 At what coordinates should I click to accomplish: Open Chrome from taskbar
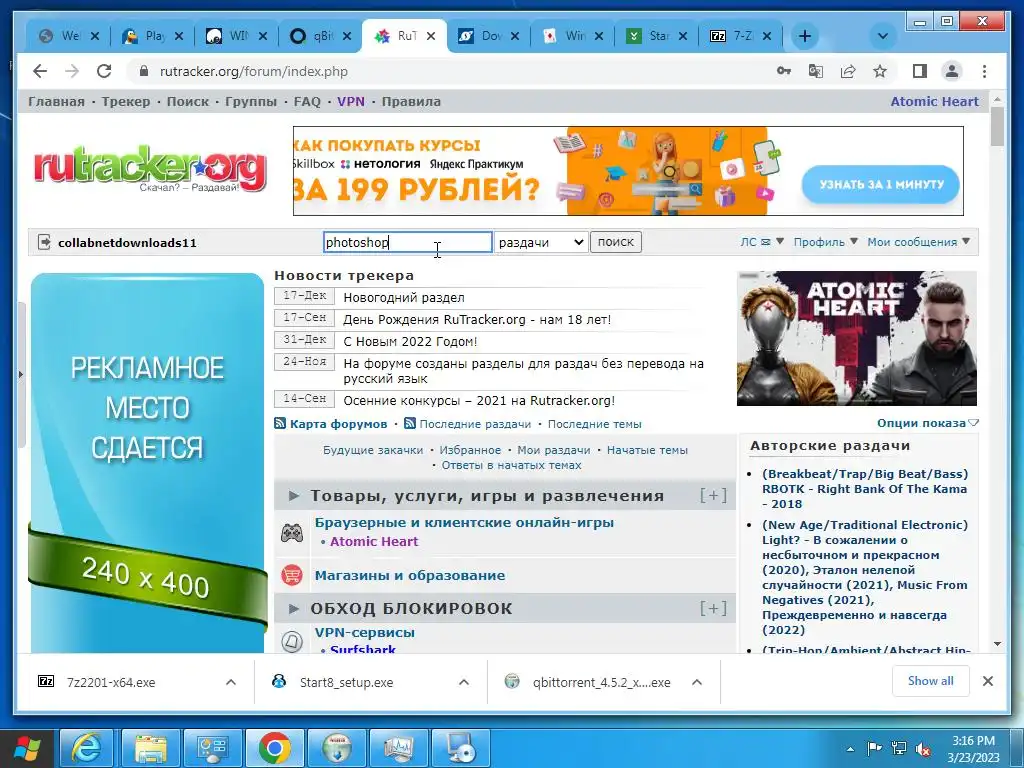pyautogui.click(x=274, y=748)
